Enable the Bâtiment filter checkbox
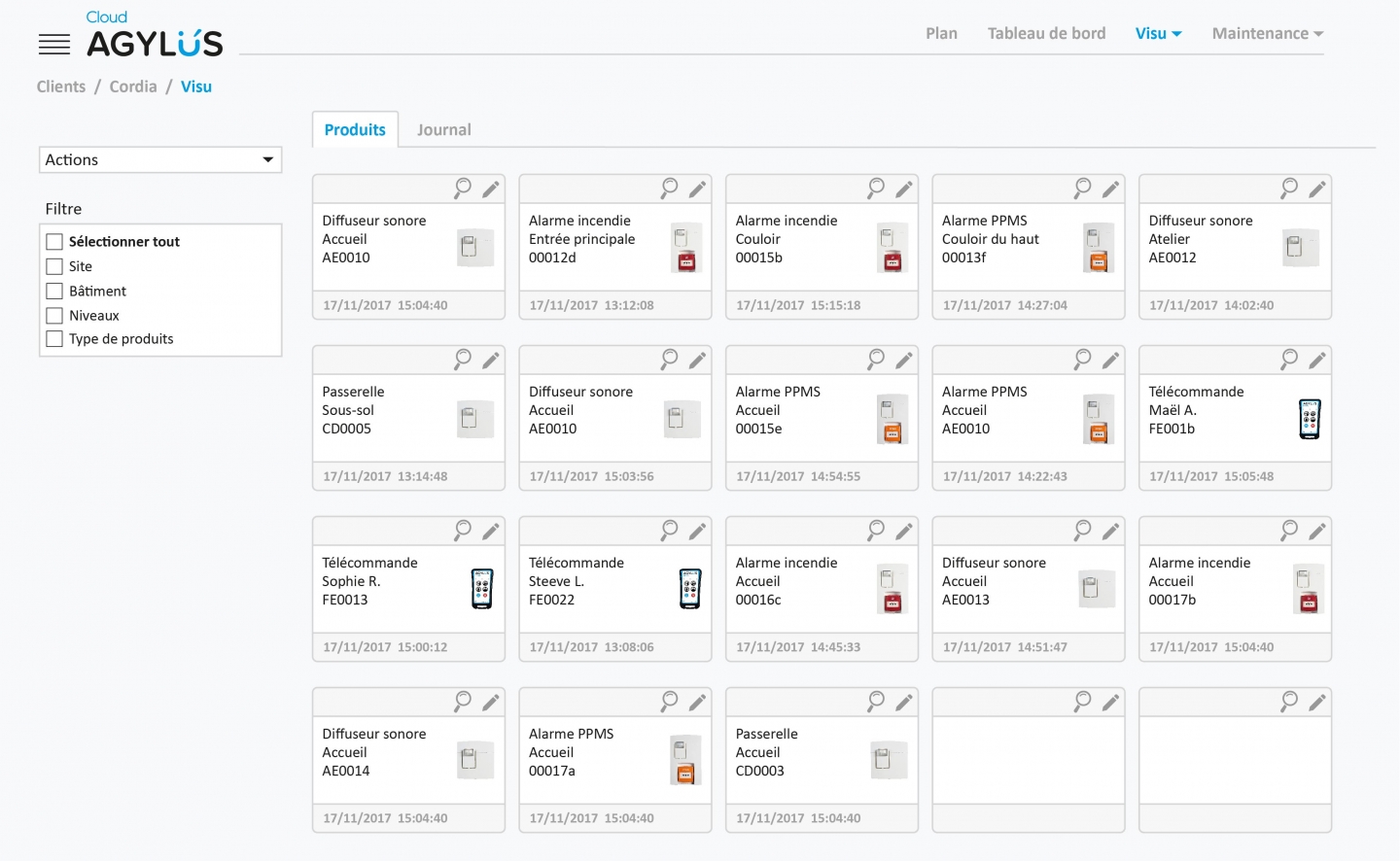The width and height of the screenshot is (1400, 861). (54, 291)
